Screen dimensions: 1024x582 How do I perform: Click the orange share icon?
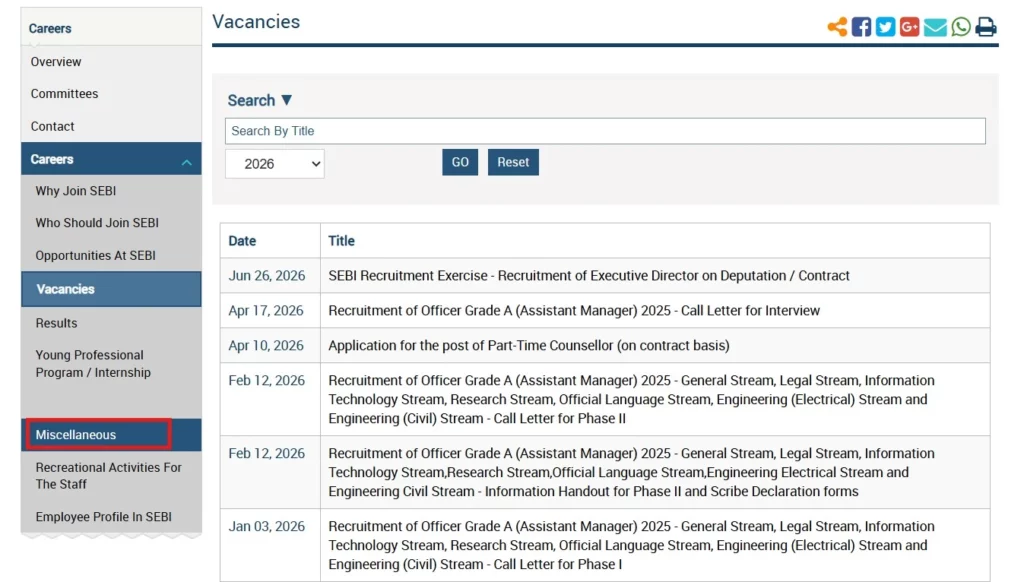tap(837, 27)
